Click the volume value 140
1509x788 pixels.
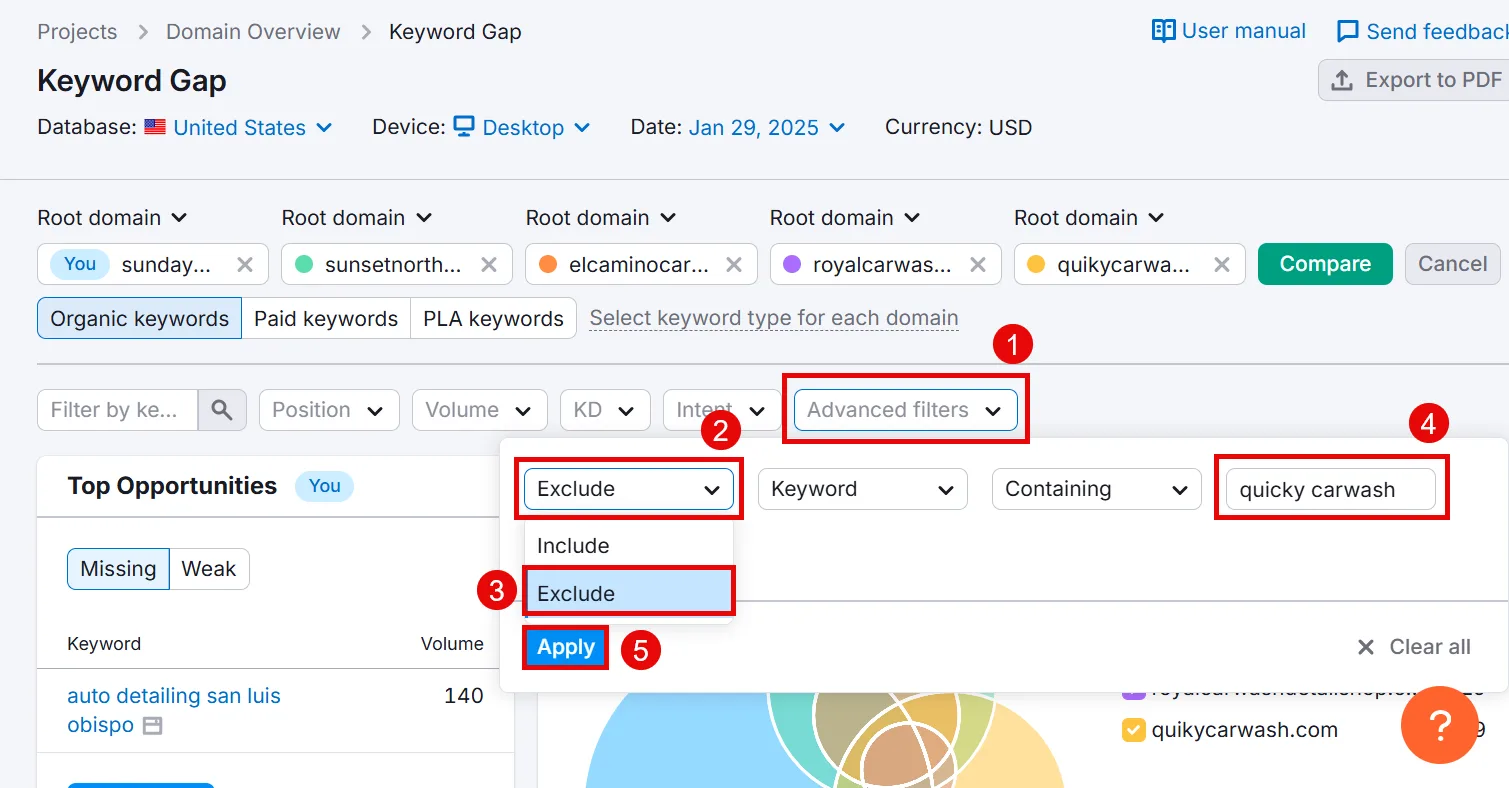click(464, 696)
